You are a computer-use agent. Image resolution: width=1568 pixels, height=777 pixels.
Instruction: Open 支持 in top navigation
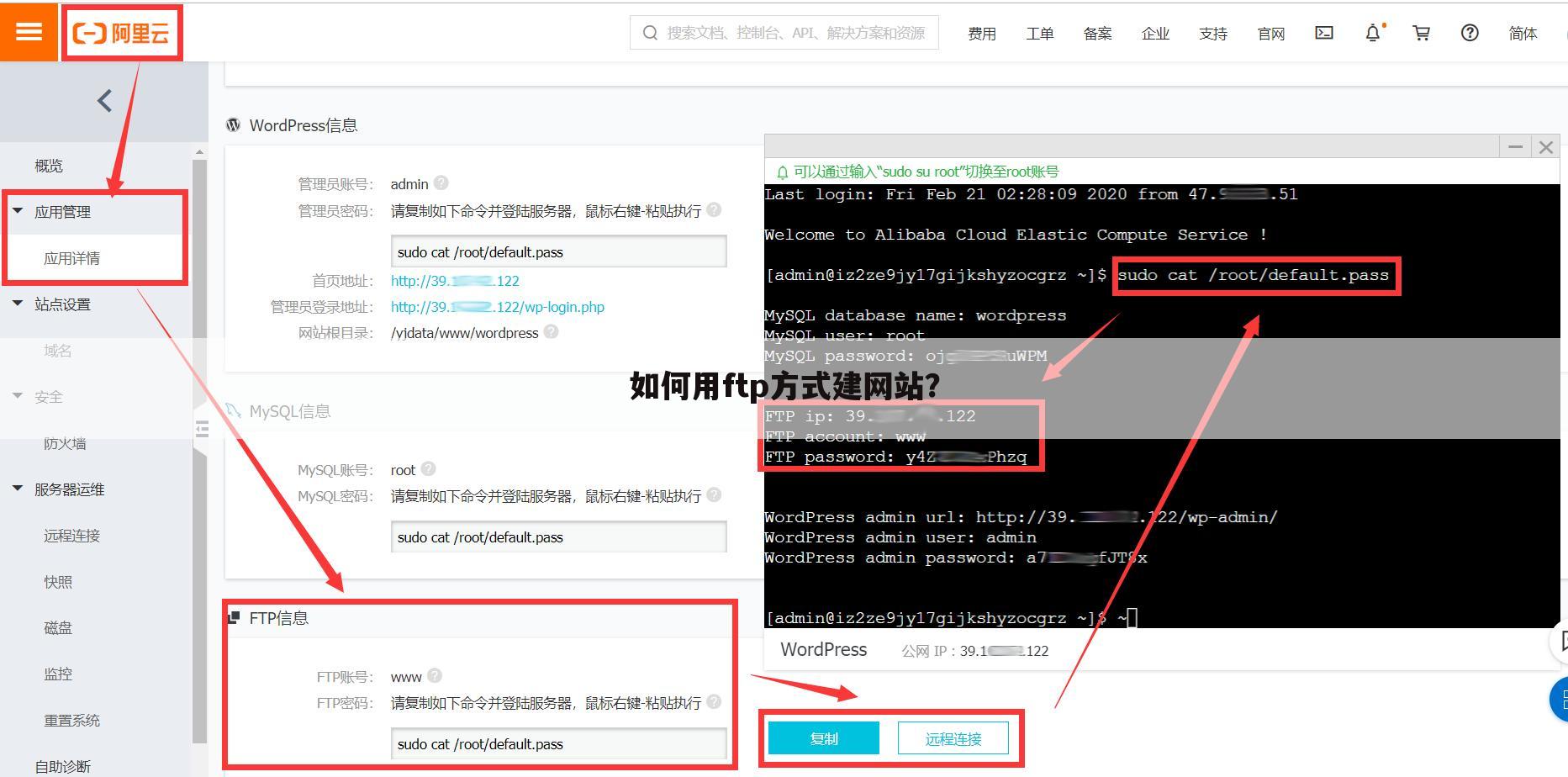[x=1213, y=34]
